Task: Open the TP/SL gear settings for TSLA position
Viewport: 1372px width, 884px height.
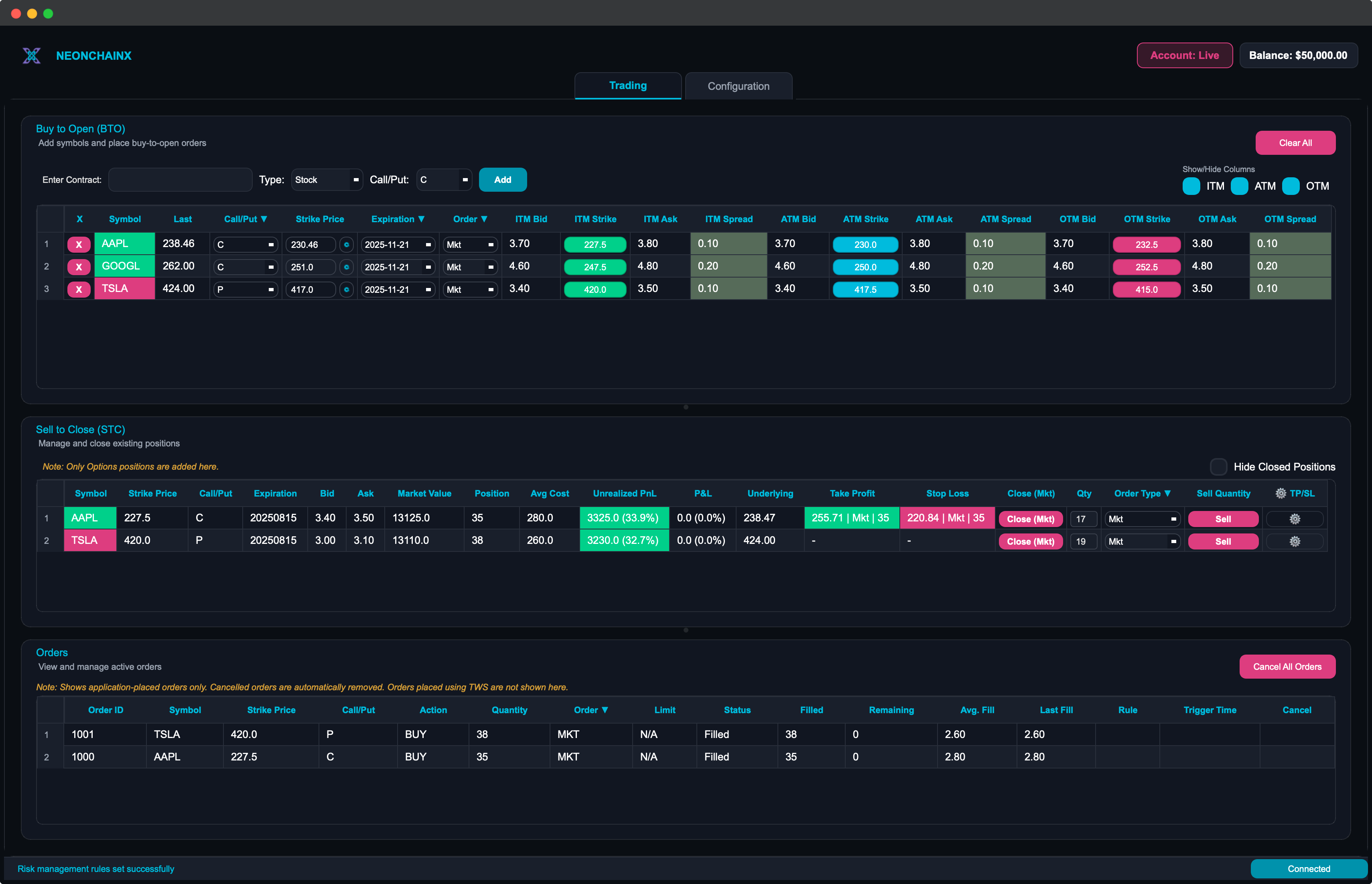Action: [1295, 541]
